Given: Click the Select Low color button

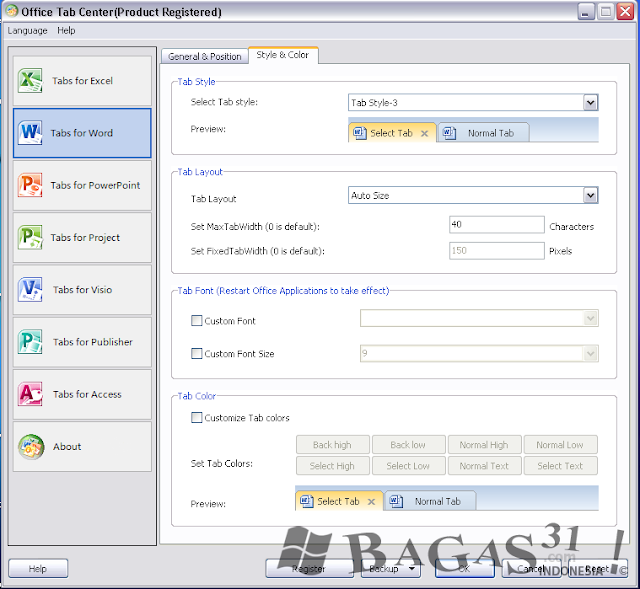Looking at the screenshot, I should click(408, 466).
